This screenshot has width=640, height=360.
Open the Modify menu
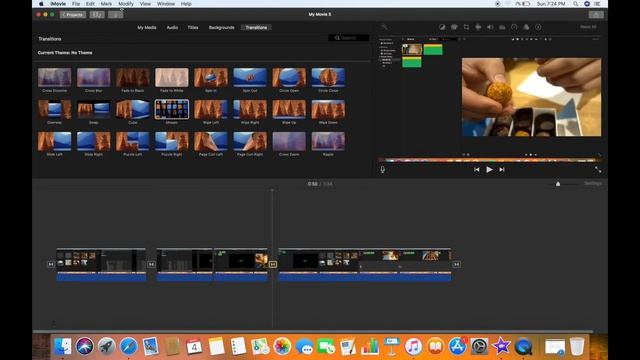tap(126, 4)
